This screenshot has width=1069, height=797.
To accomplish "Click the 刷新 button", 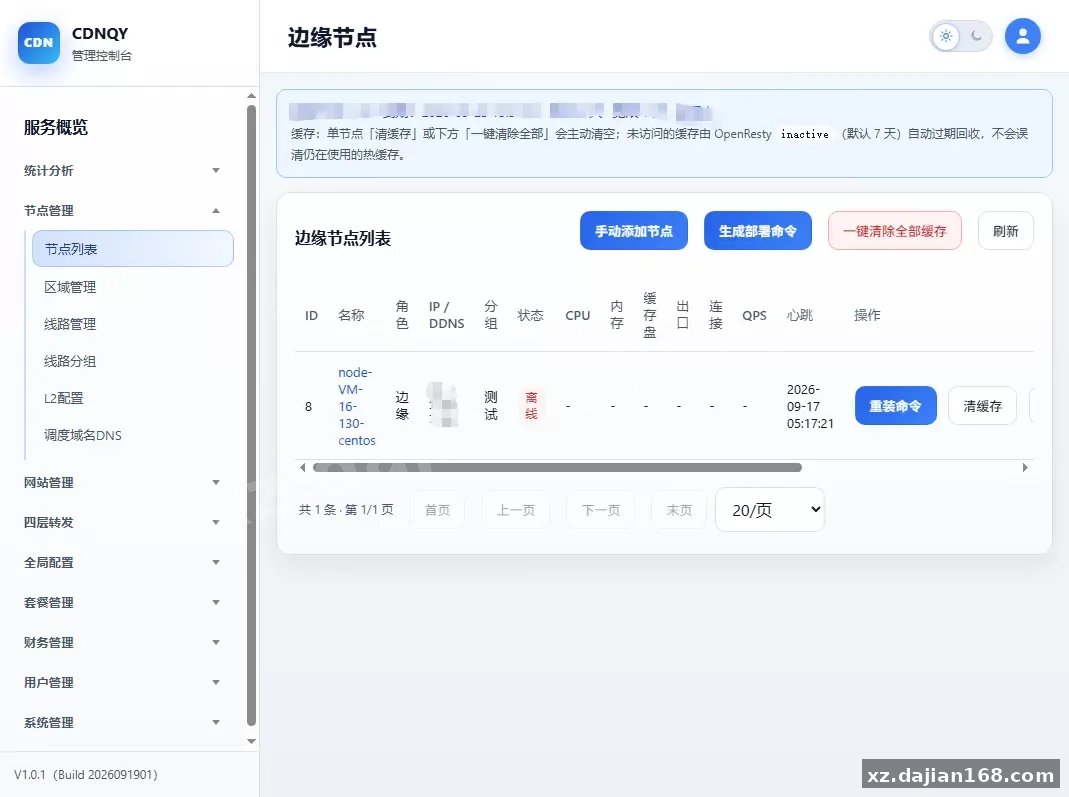I will click(x=1006, y=231).
